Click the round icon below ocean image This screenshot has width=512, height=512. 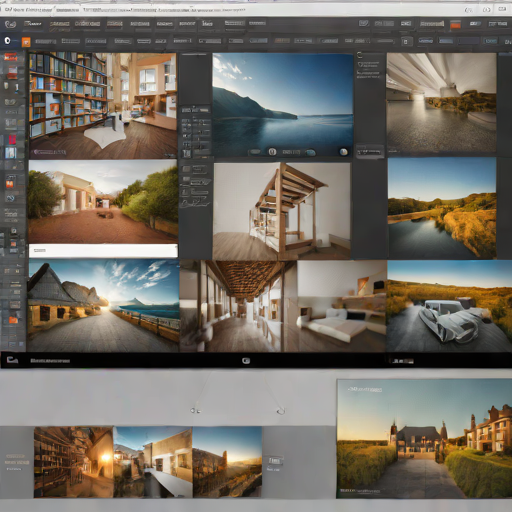[x=272, y=152]
